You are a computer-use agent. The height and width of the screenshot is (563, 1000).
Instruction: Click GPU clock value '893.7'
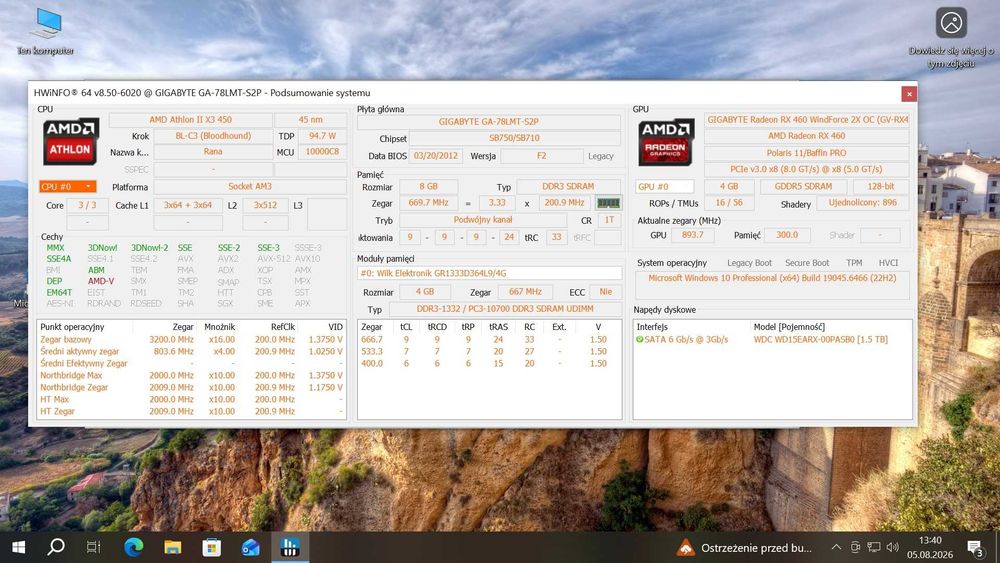tap(692, 235)
